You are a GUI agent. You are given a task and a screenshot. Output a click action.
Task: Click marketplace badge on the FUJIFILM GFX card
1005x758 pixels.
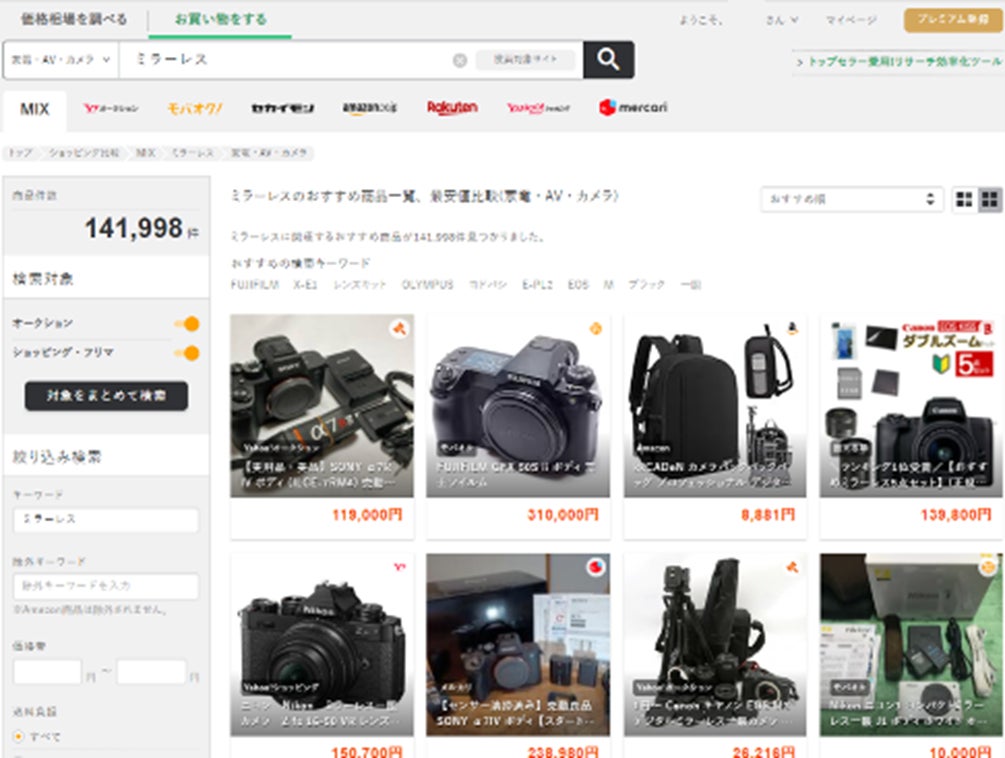[595, 329]
